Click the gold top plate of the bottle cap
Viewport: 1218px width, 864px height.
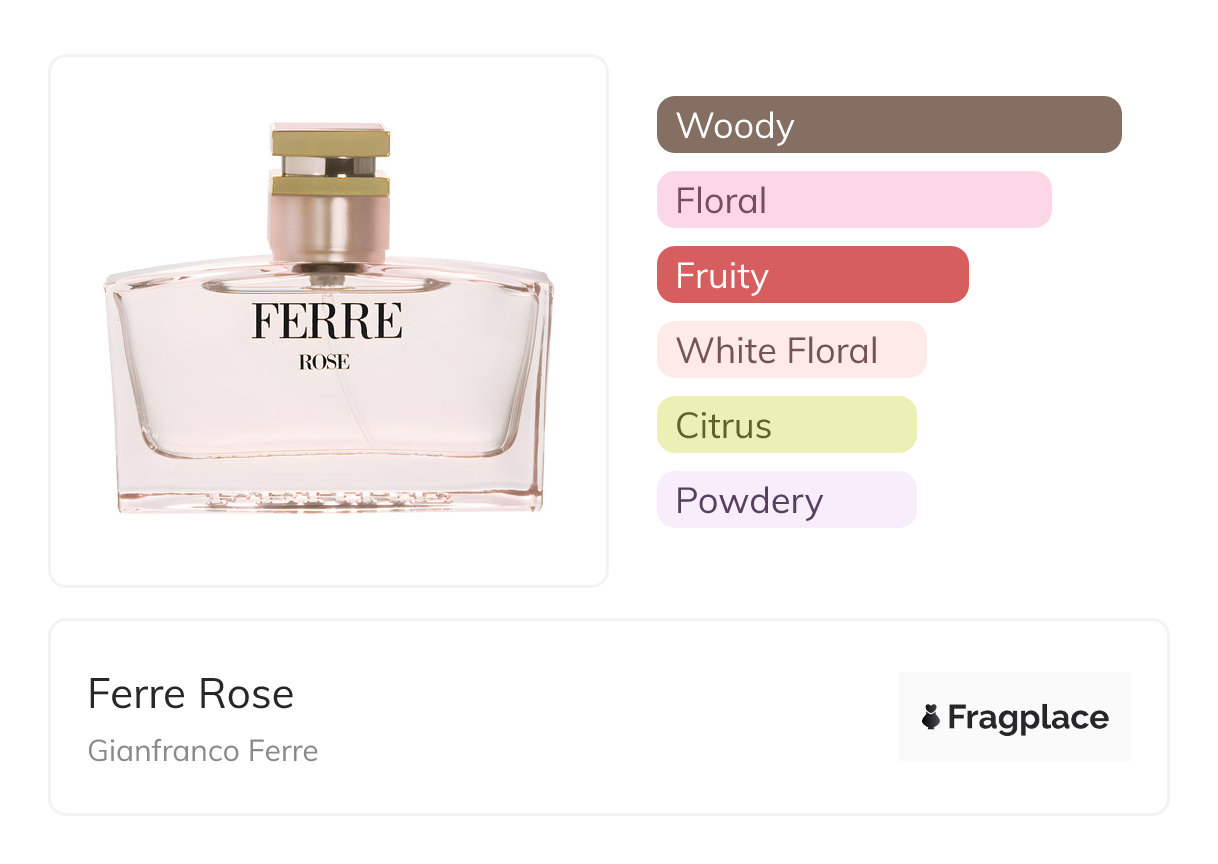pos(329,143)
